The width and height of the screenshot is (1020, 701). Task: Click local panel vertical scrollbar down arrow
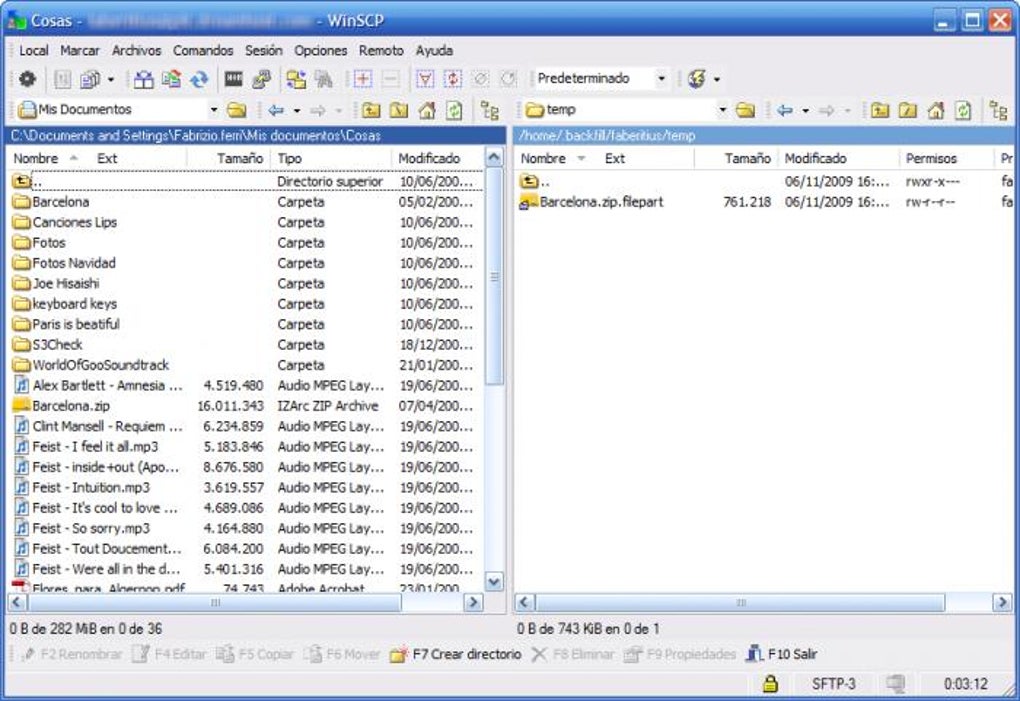(494, 582)
